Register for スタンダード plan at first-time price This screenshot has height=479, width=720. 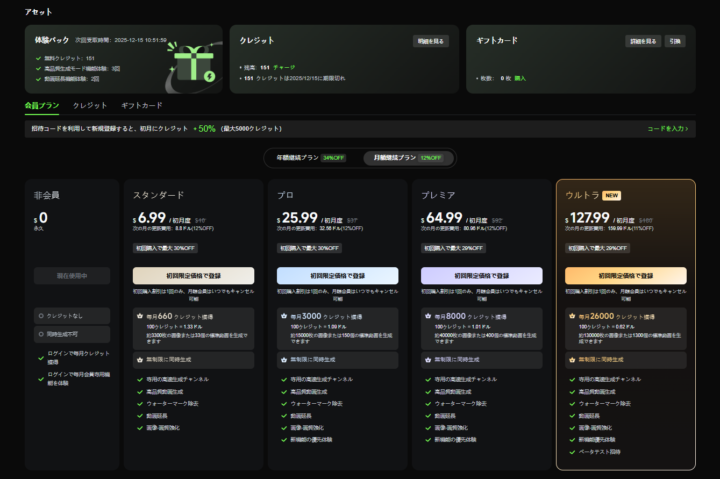coord(192,275)
